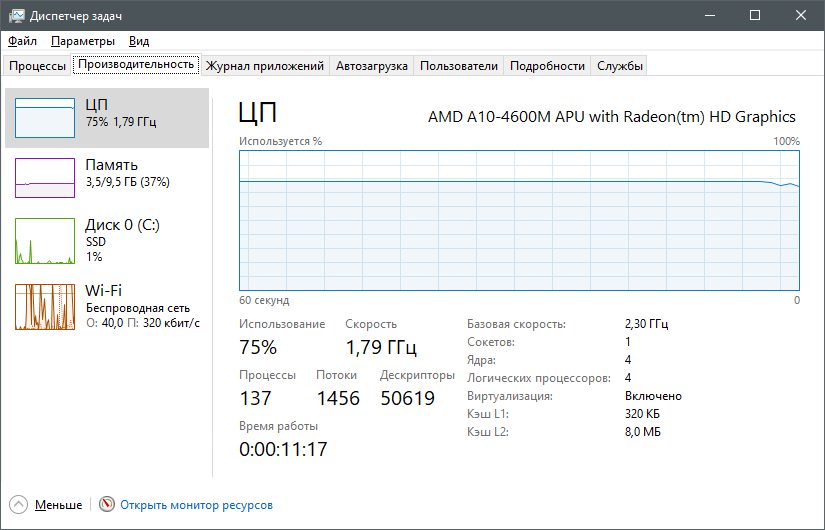Open the Вид menu
The height and width of the screenshot is (530, 825).
pyautogui.click(x=139, y=41)
